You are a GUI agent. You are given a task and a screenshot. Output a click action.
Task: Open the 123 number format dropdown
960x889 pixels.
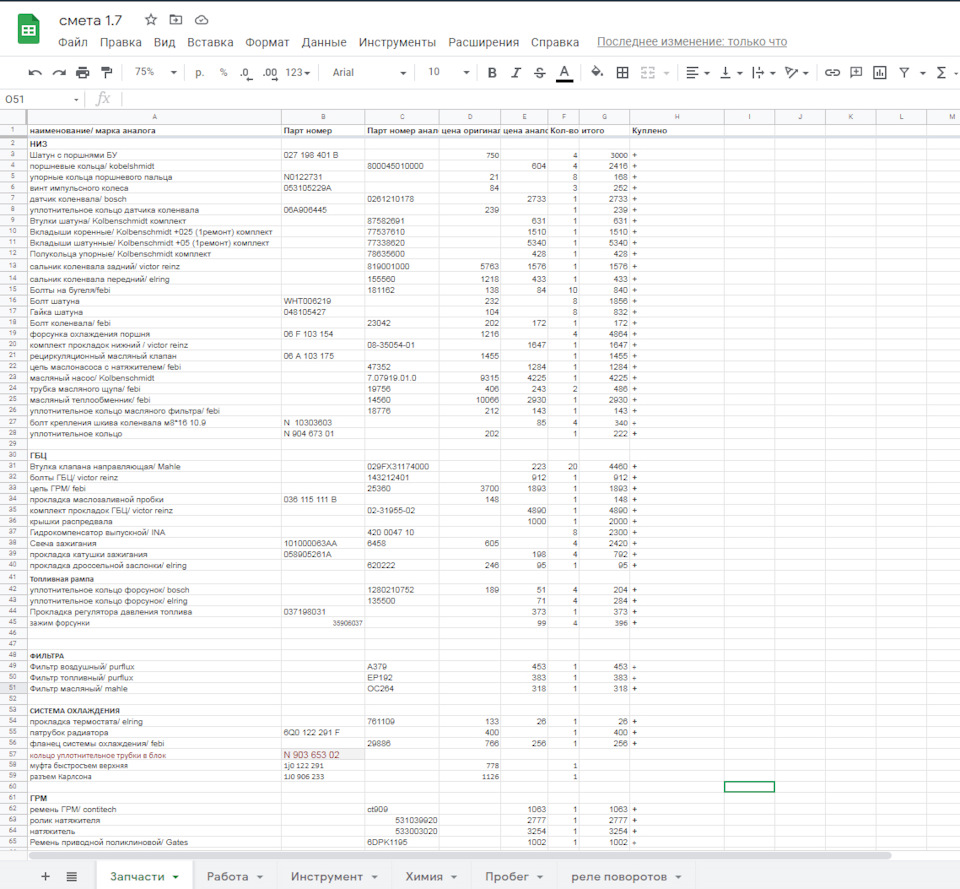[298, 72]
